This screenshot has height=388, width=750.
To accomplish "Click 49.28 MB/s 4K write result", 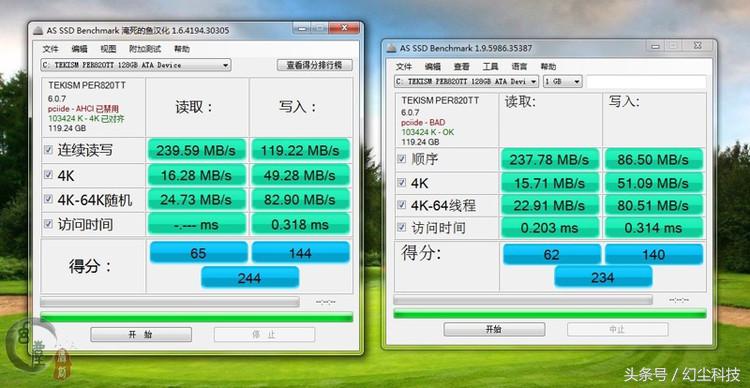I will pos(300,175).
